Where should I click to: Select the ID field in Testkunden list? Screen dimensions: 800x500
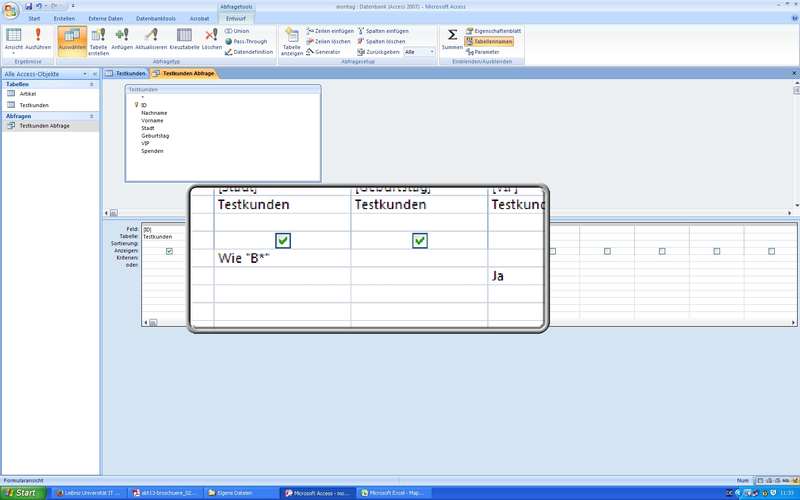pos(144,105)
